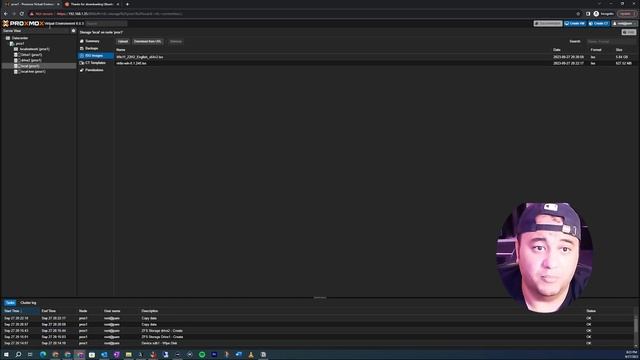Click the Create VM button
This screenshot has height=360, width=640.
tap(575, 24)
